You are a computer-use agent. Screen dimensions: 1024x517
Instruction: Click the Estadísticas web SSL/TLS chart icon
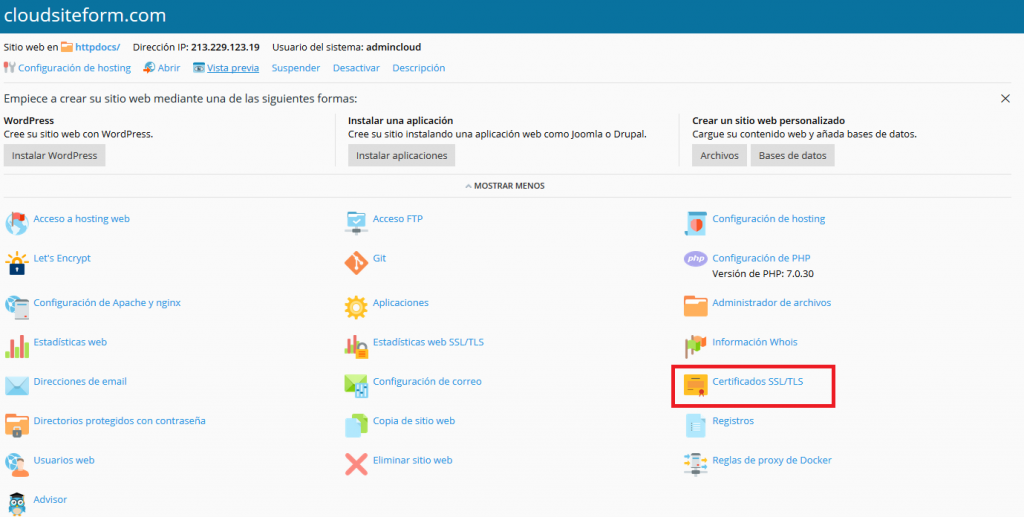point(356,347)
